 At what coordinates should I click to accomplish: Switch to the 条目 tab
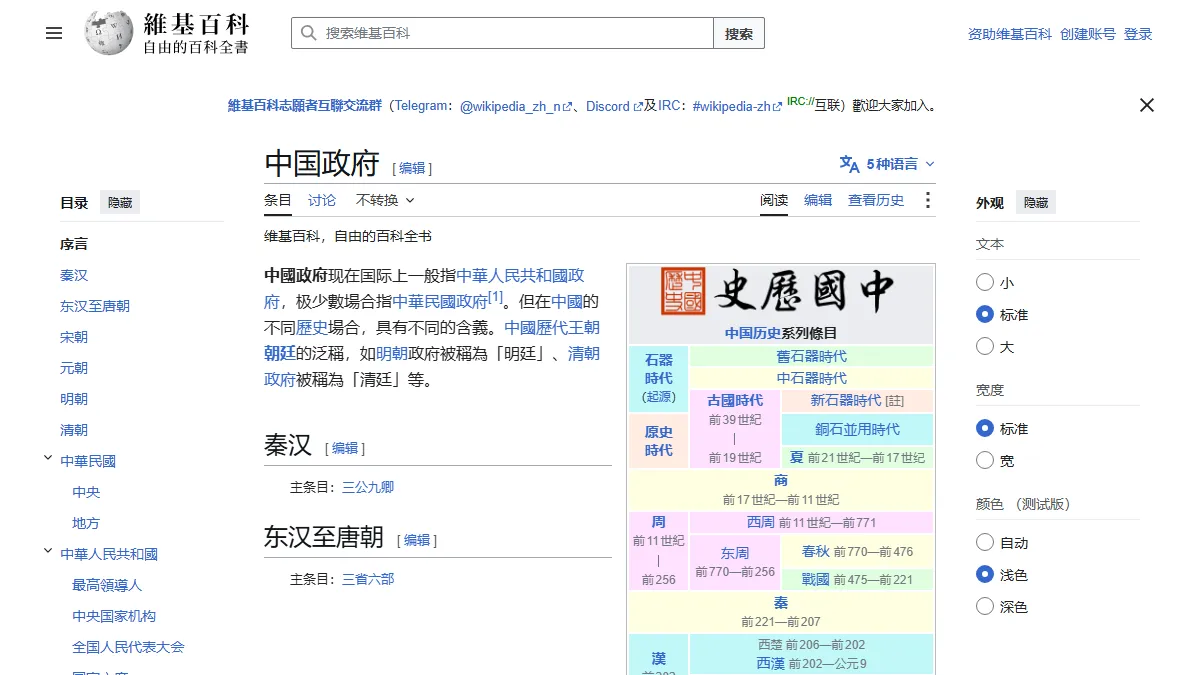point(278,200)
